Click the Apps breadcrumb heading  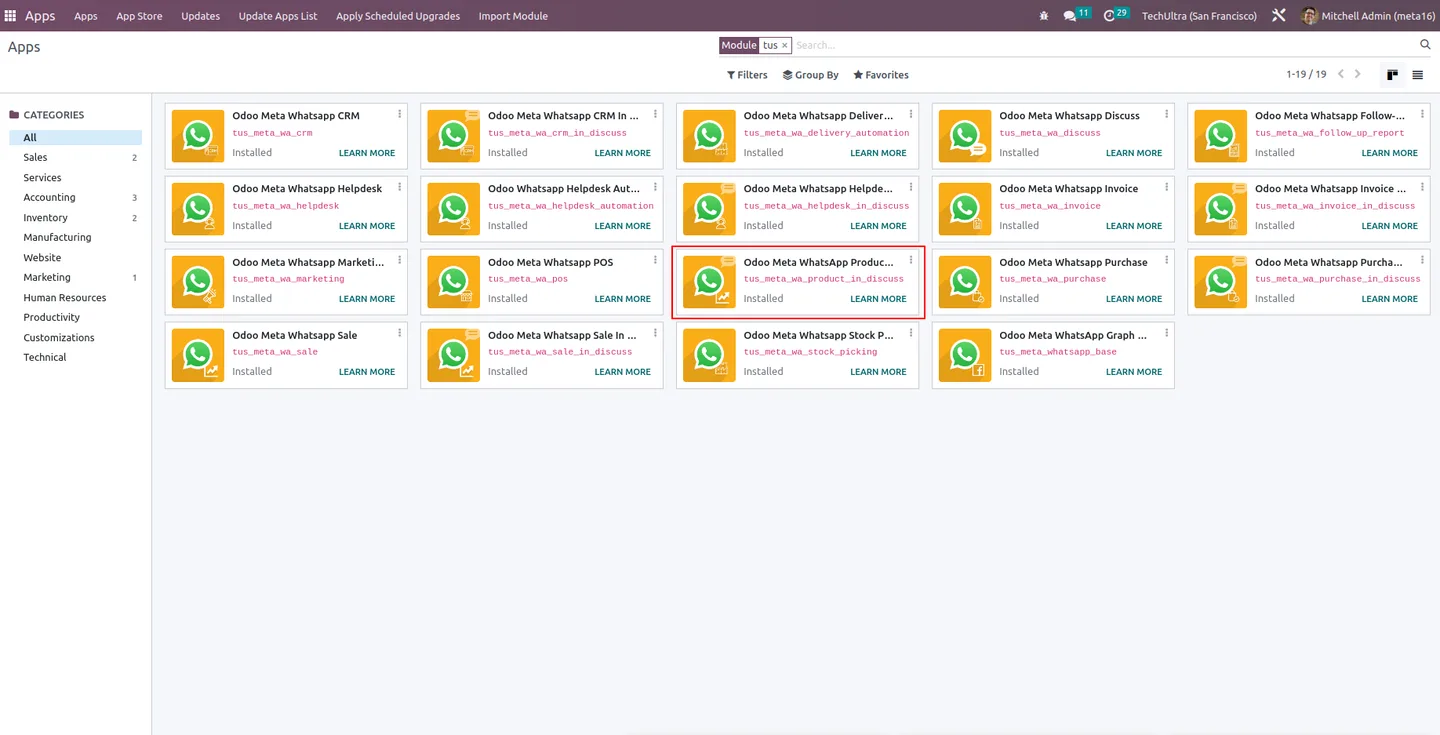coord(24,47)
